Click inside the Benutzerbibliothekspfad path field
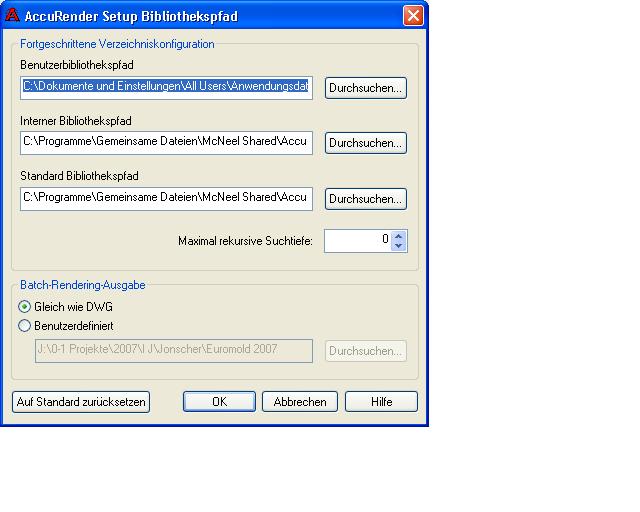Viewport: 640px width, 512px height. tap(167, 88)
